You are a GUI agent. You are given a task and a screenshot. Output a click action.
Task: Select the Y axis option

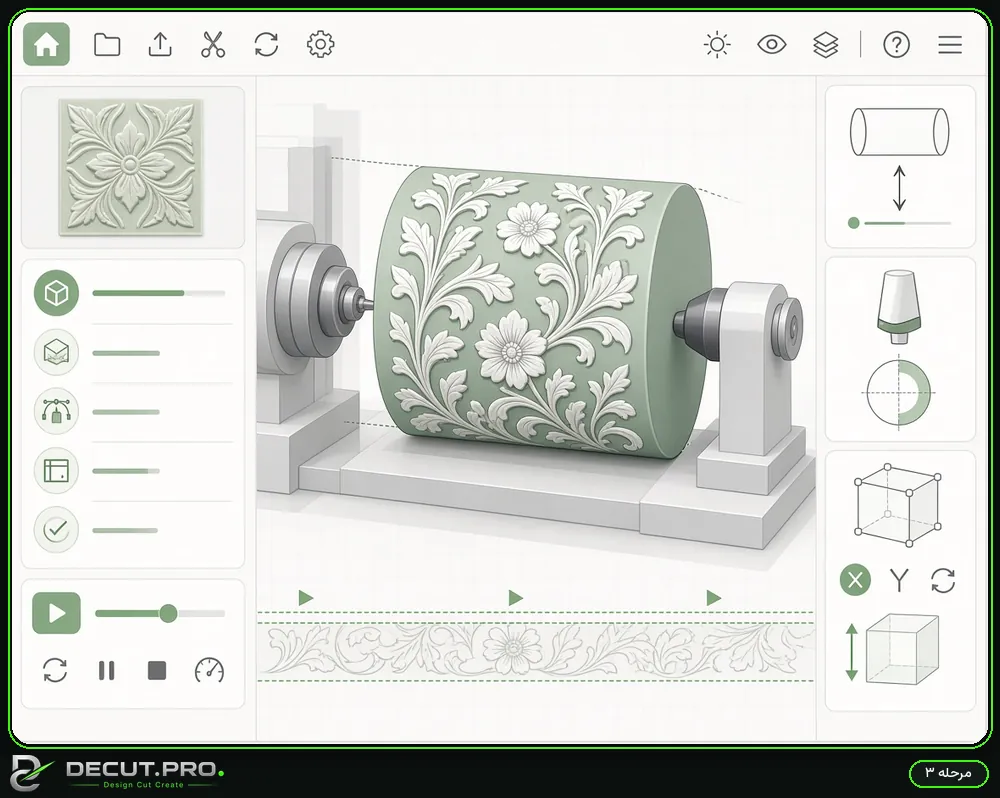tap(899, 580)
